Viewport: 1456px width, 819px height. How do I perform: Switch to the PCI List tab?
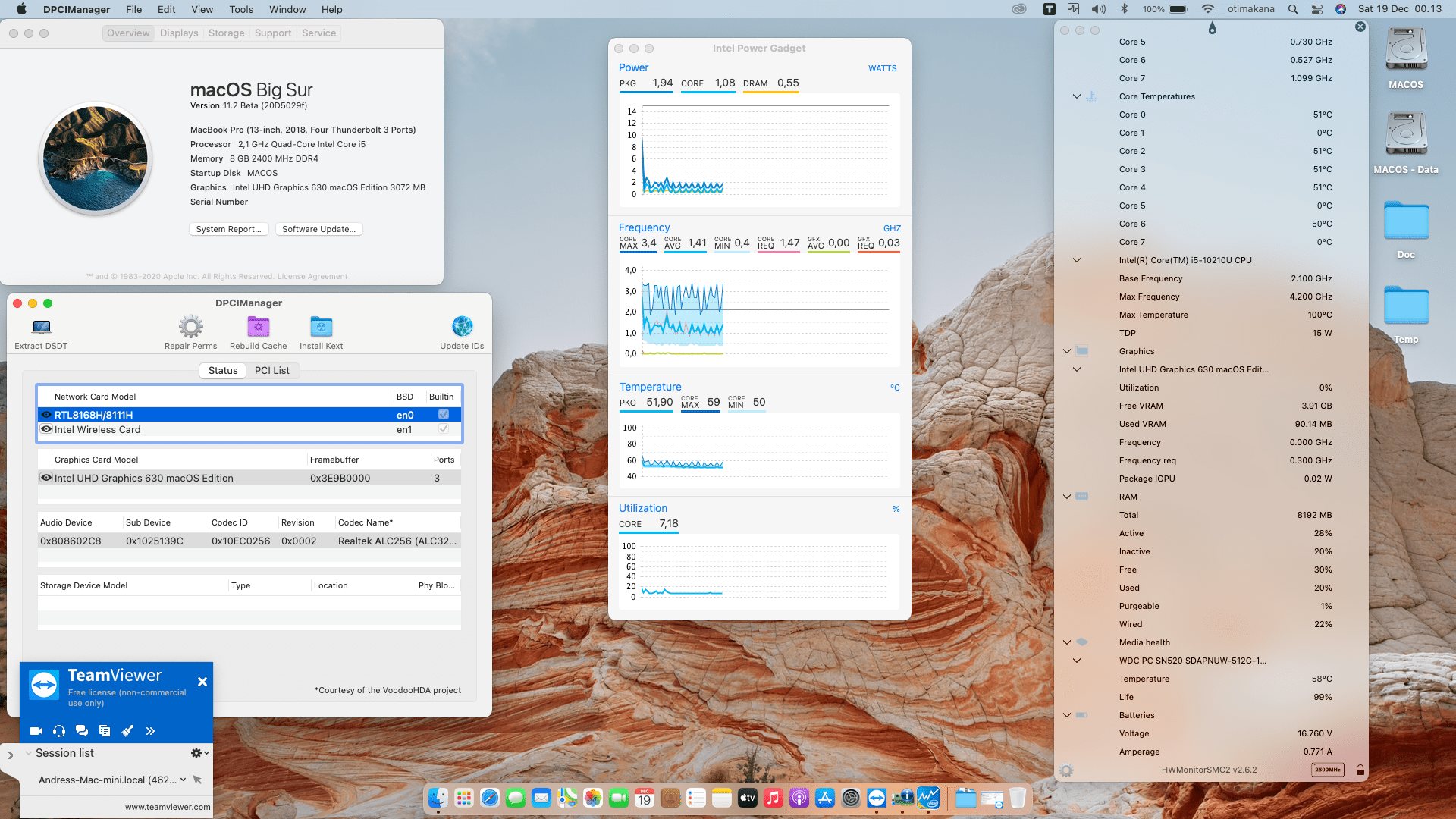pos(272,370)
